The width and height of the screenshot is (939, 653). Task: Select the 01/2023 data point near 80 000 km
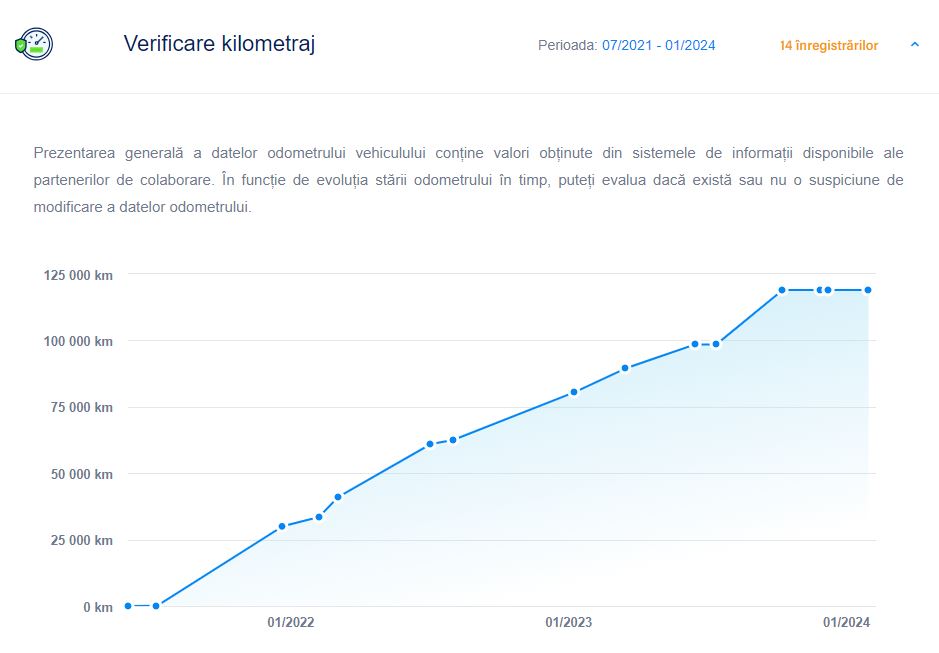coord(574,392)
